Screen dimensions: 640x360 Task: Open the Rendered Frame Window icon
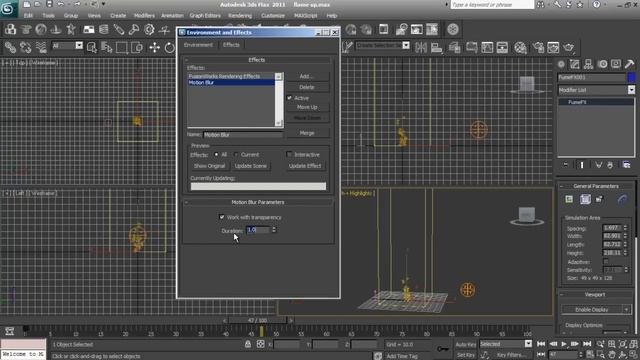(x=553, y=47)
